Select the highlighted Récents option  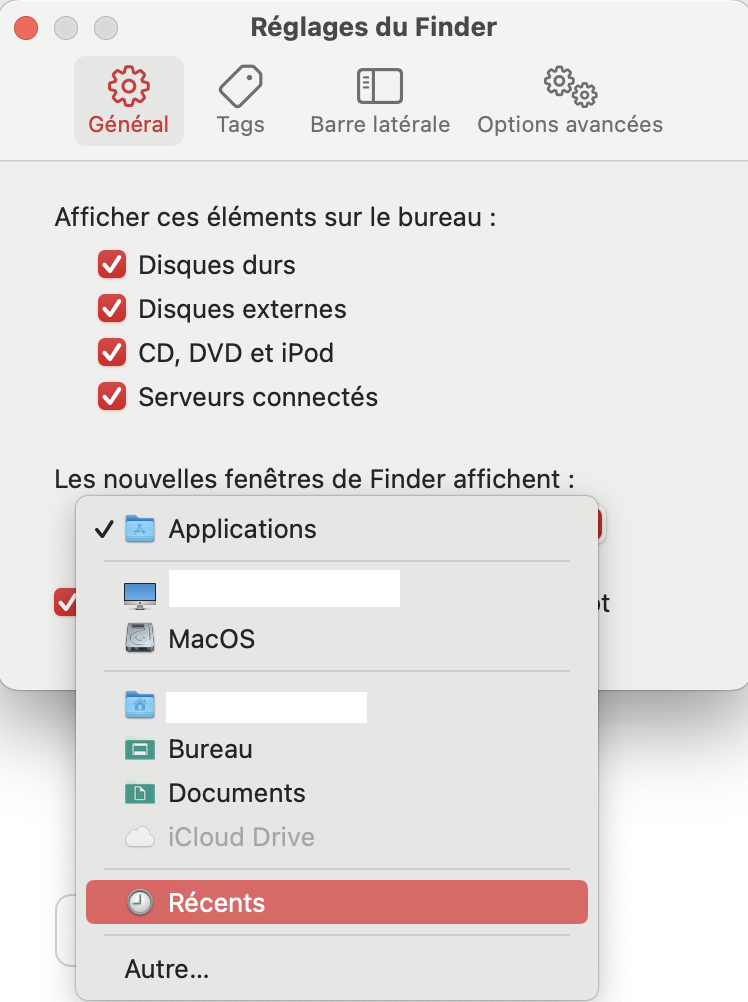click(217, 903)
